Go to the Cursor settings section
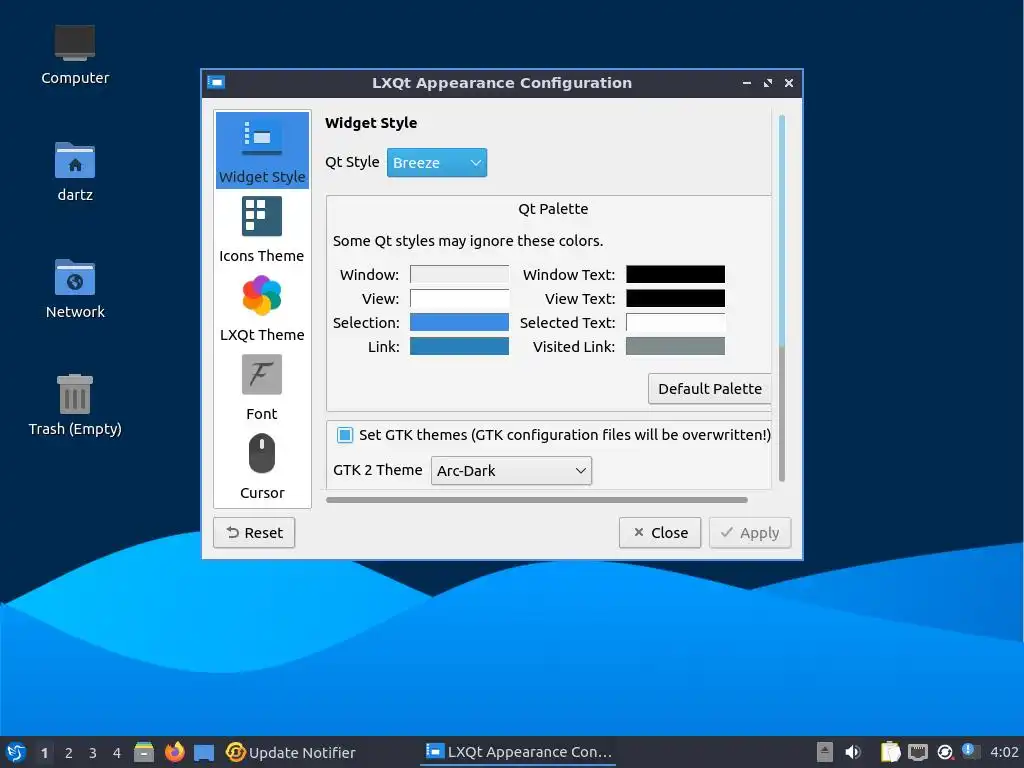 point(262,466)
